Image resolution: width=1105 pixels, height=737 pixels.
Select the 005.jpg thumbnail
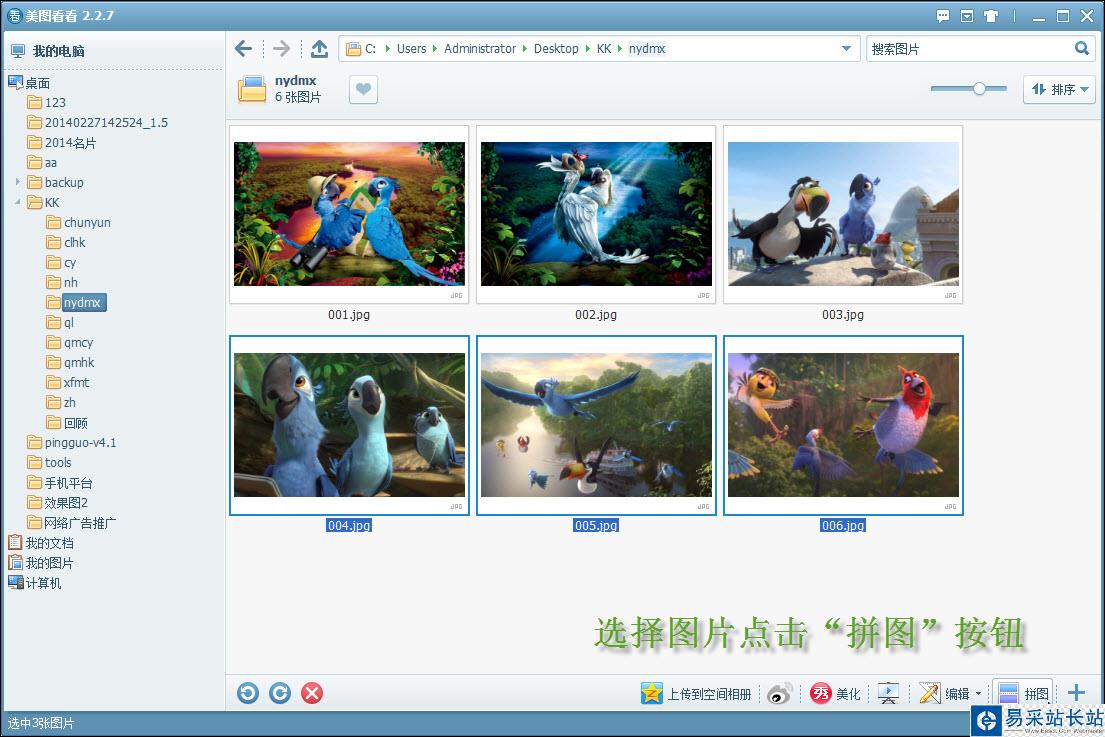(x=596, y=425)
